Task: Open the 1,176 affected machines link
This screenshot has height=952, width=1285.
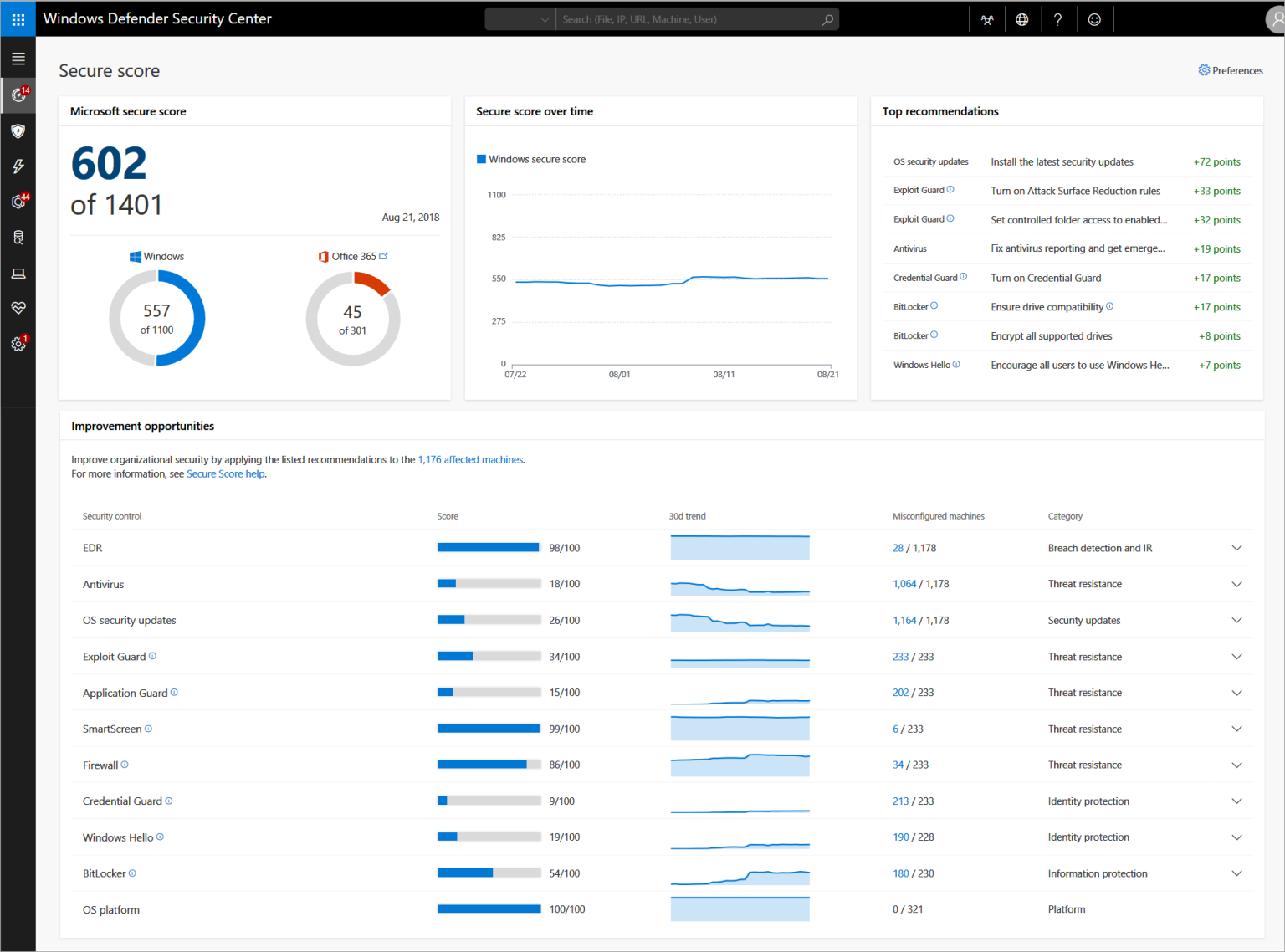Action: click(x=470, y=459)
